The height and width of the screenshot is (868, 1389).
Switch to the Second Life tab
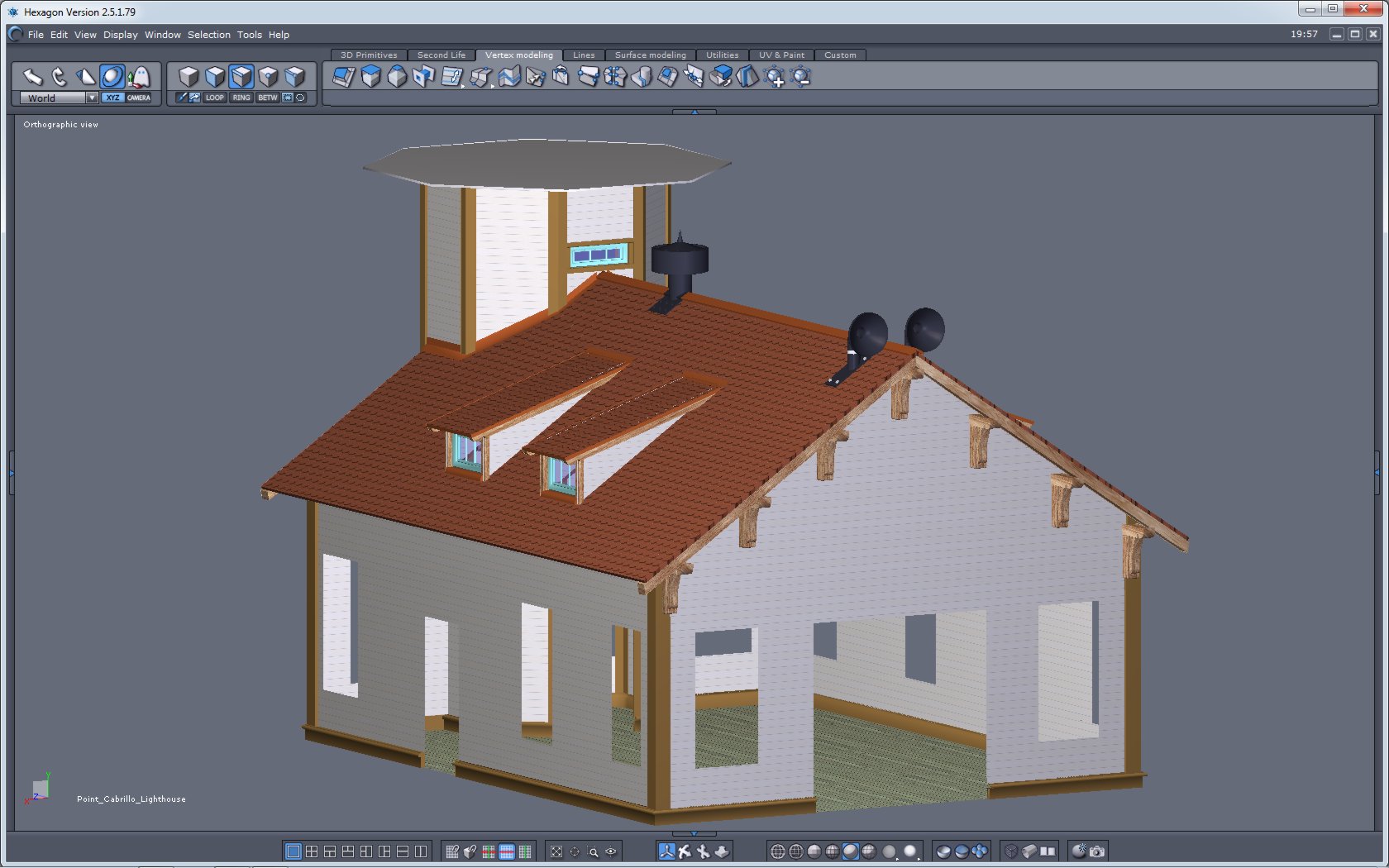pyautogui.click(x=442, y=55)
